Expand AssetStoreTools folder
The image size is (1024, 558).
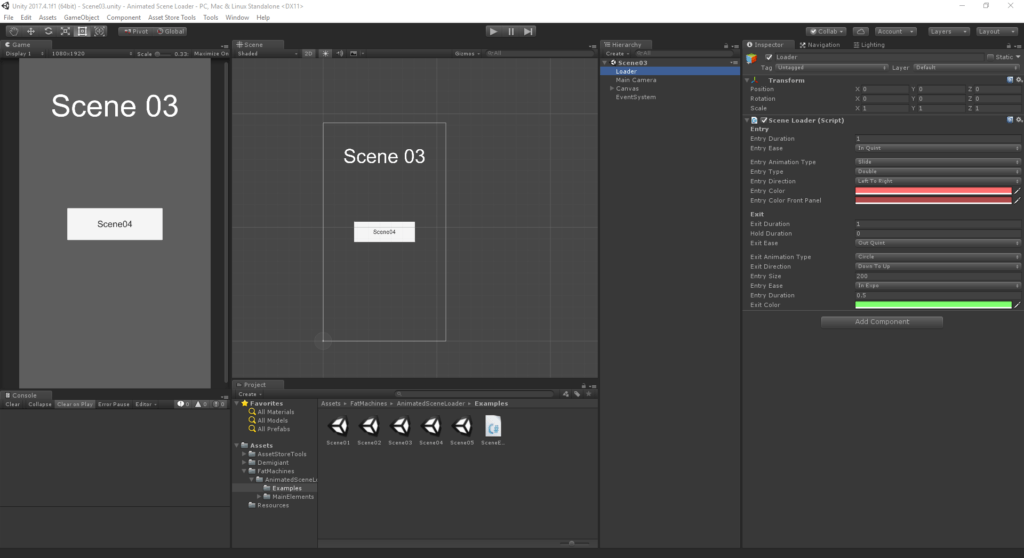coord(244,454)
